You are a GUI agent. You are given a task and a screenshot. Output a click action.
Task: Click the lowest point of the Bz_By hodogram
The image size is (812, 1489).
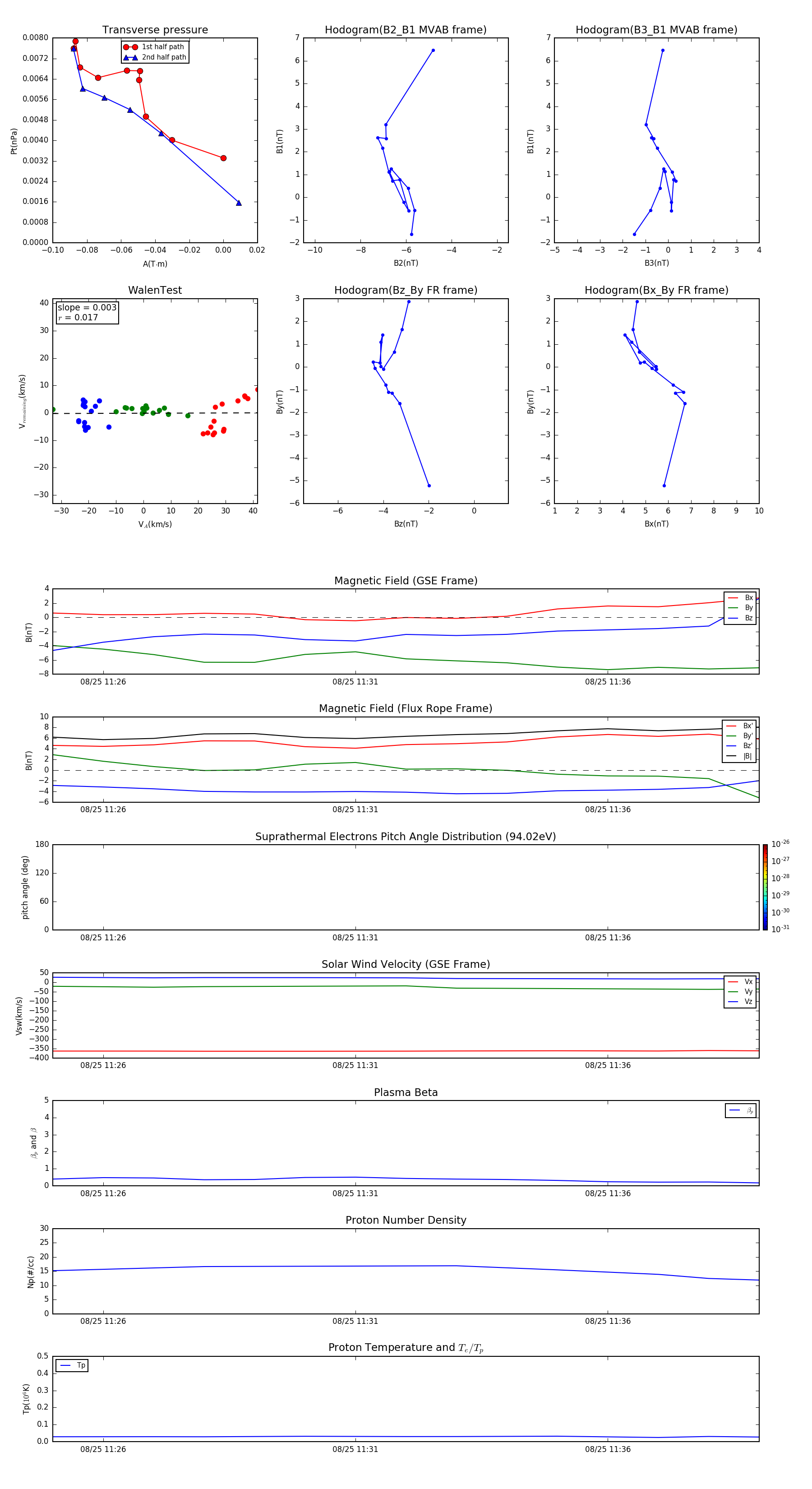click(x=429, y=486)
